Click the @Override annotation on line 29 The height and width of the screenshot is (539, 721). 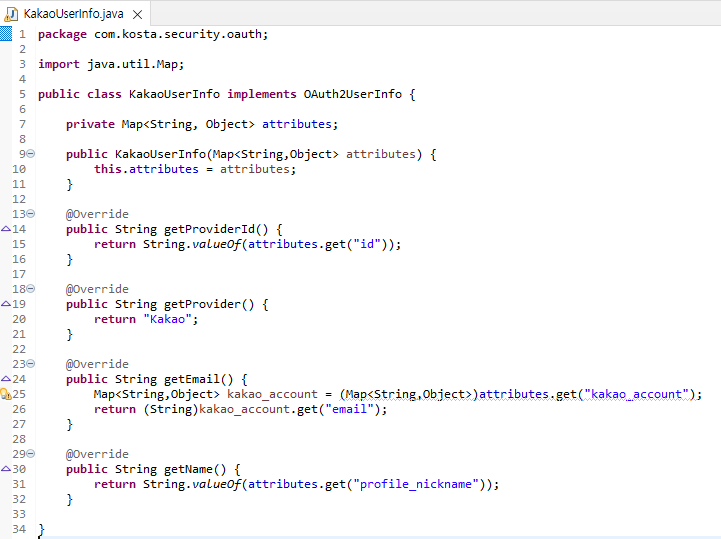tap(97, 454)
